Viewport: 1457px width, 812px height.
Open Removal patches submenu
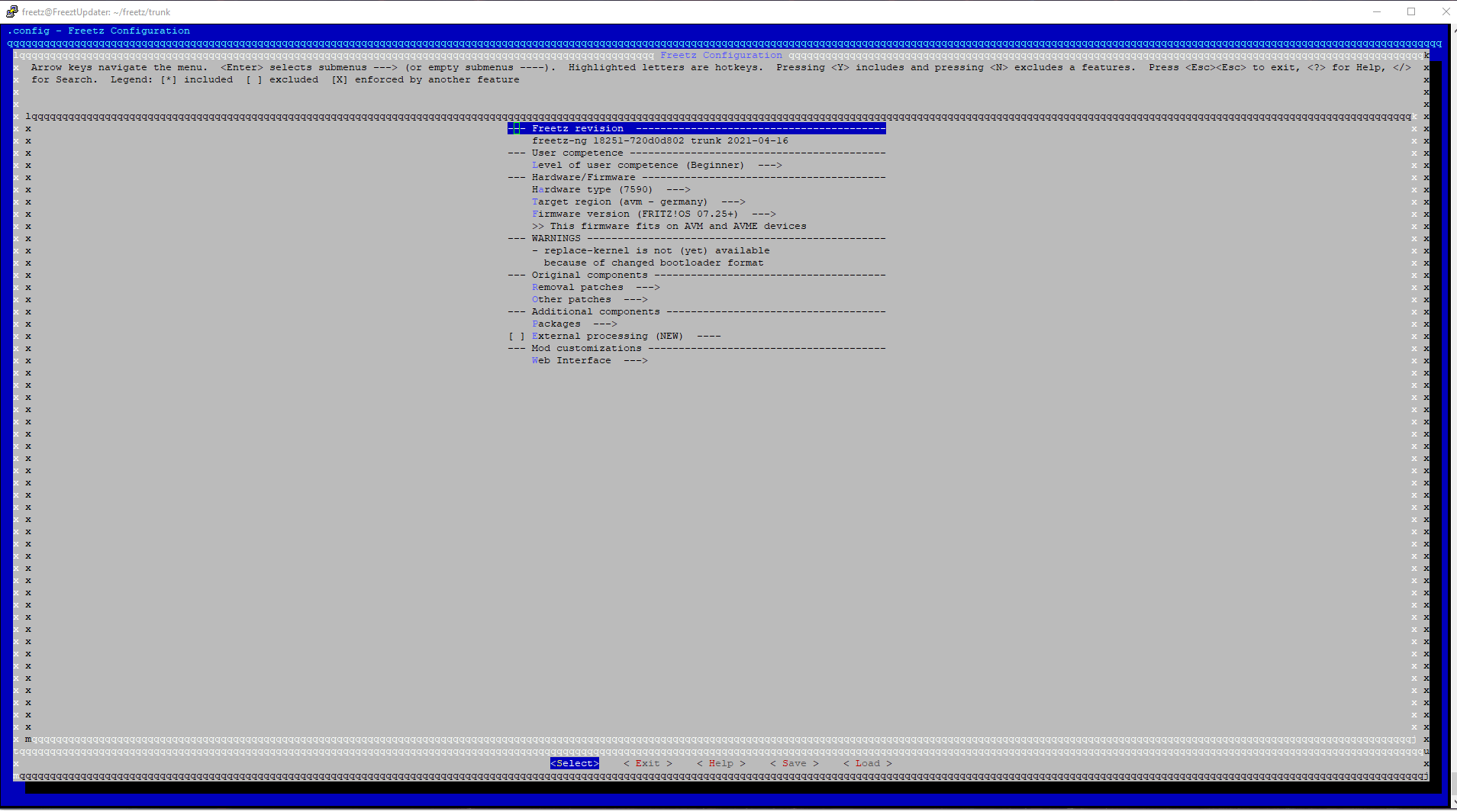tap(595, 288)
